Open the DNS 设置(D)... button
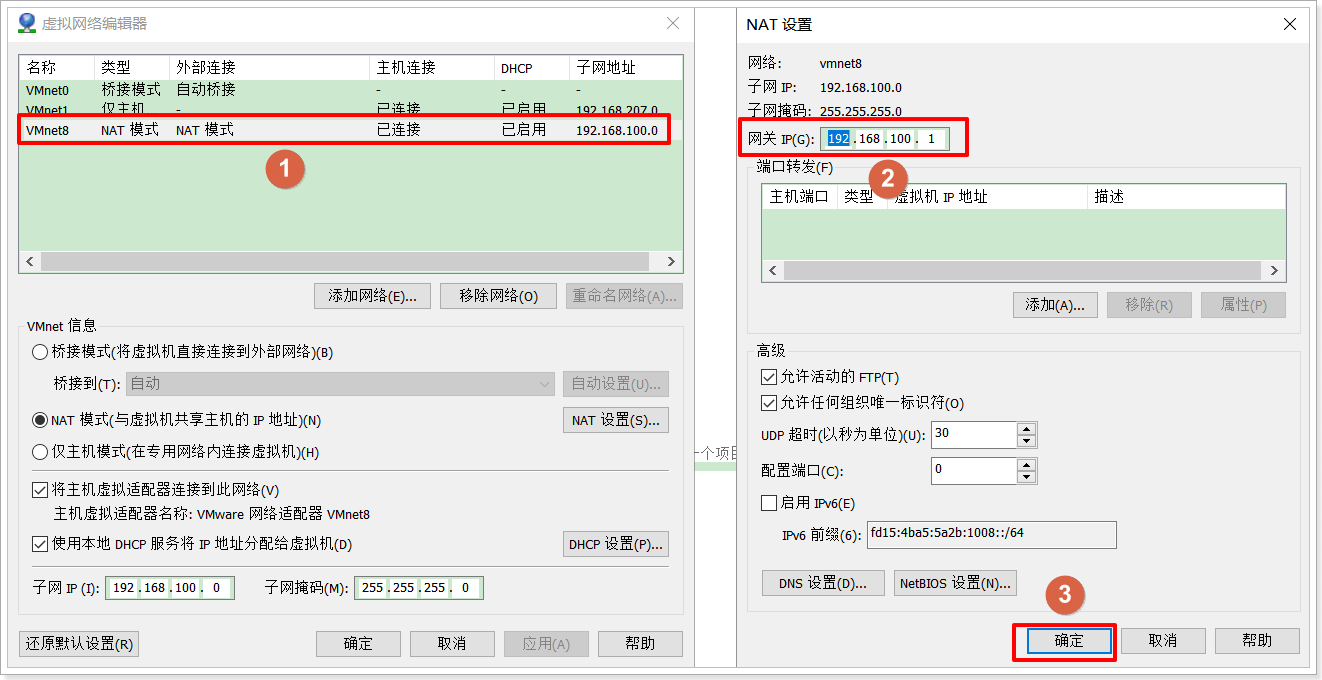 823,583
